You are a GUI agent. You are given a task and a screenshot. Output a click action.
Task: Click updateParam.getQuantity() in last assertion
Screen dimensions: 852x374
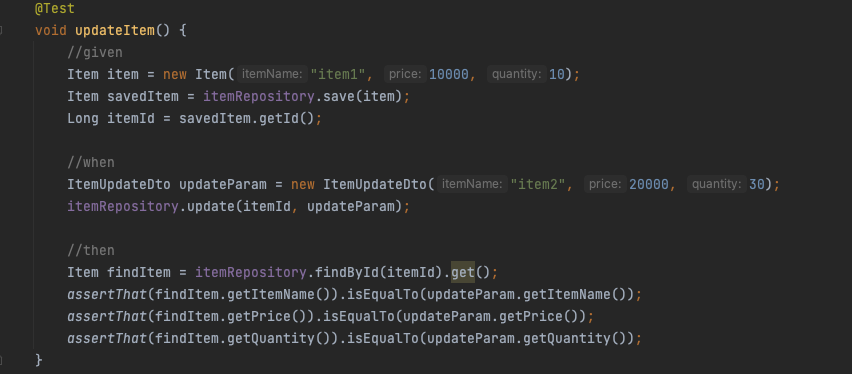pos(527,339)
